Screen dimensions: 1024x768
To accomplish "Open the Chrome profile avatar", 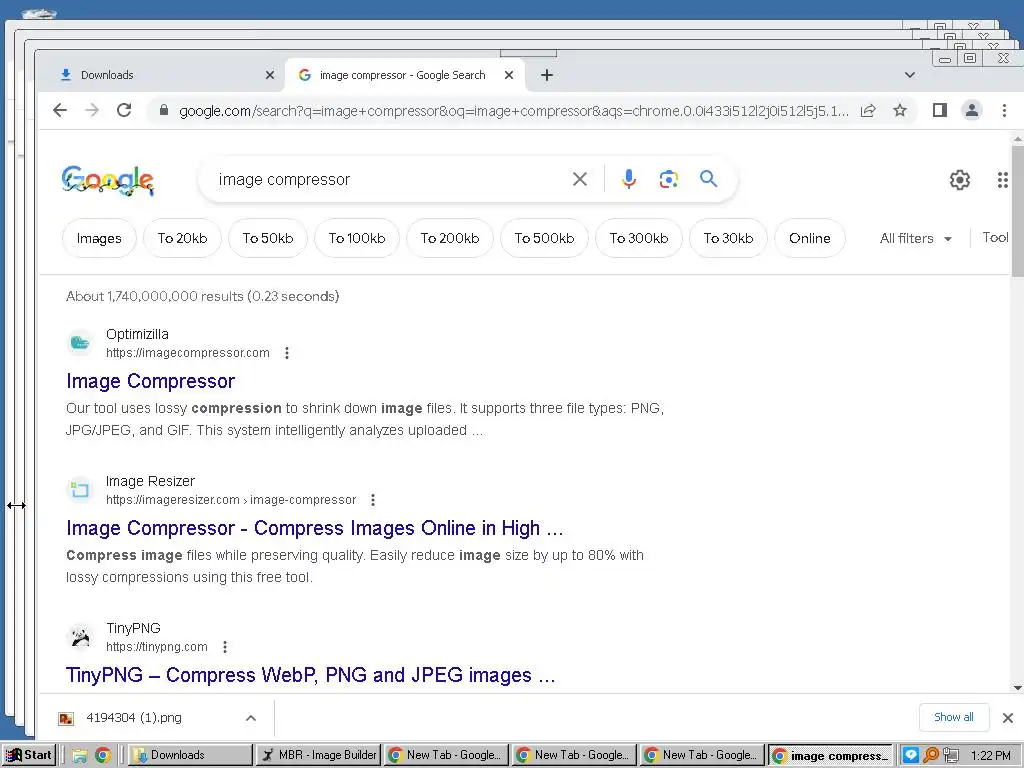I will click(x=972, y=110).
